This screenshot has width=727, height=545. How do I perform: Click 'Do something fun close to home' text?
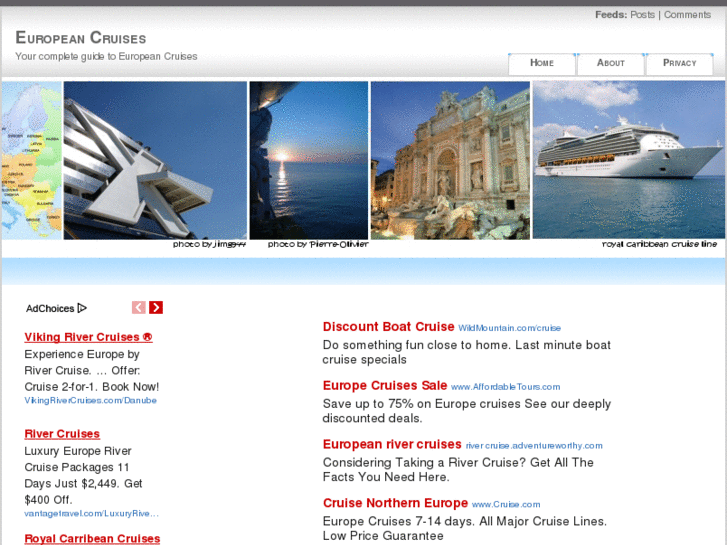[x=417, y=345]
